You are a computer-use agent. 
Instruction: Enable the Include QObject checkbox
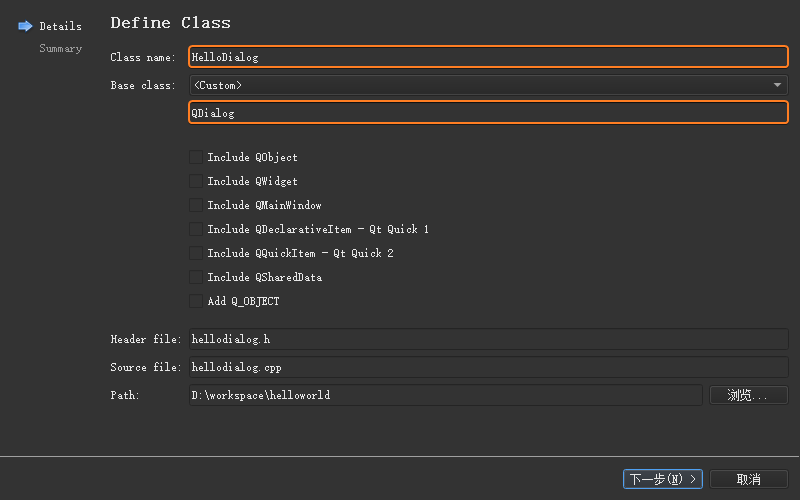pyautogui.click(x=195, y=157)
